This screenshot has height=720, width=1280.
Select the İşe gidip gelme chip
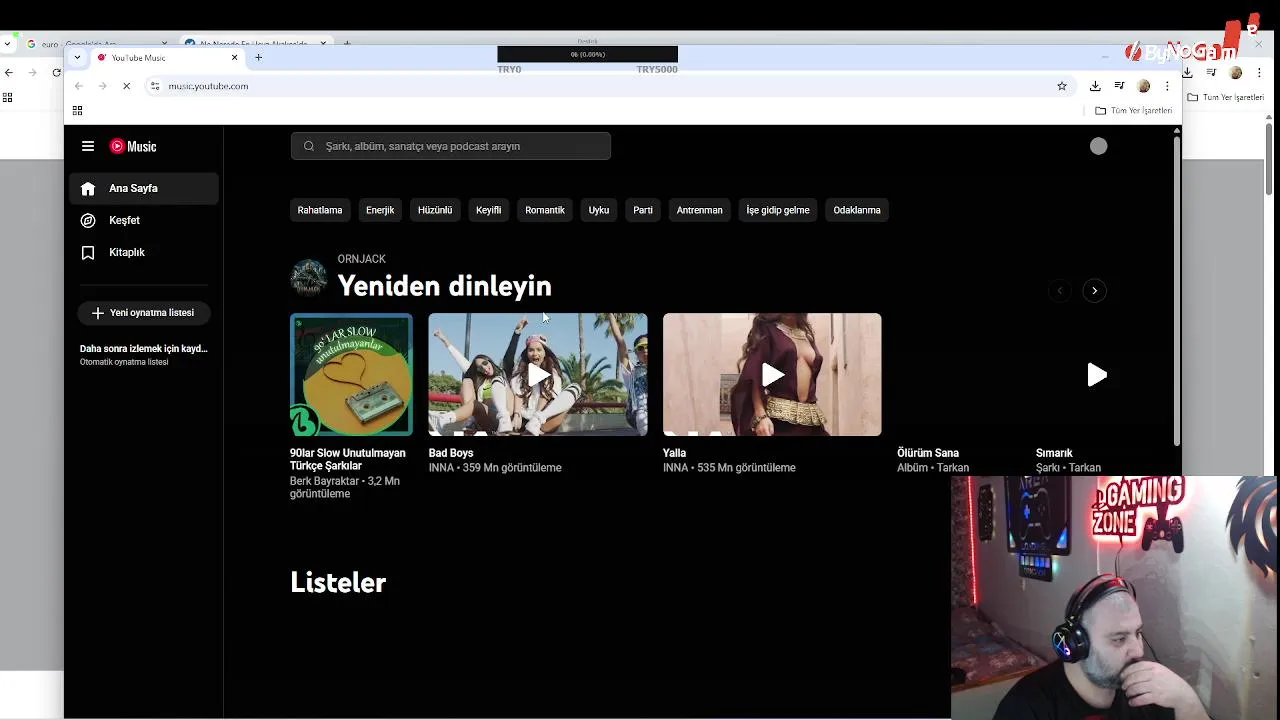(x=778, y=210)
